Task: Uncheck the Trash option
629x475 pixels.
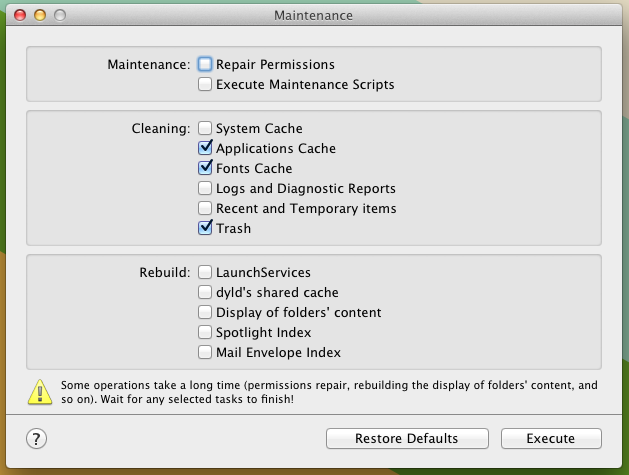Action: pyautogui.click(x=205, y=228)
